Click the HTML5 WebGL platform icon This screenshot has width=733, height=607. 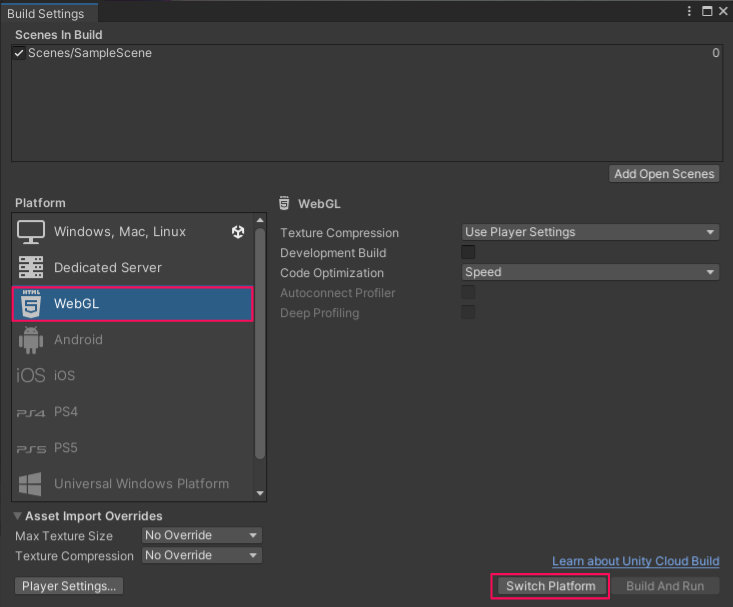[x=31, y=304]
